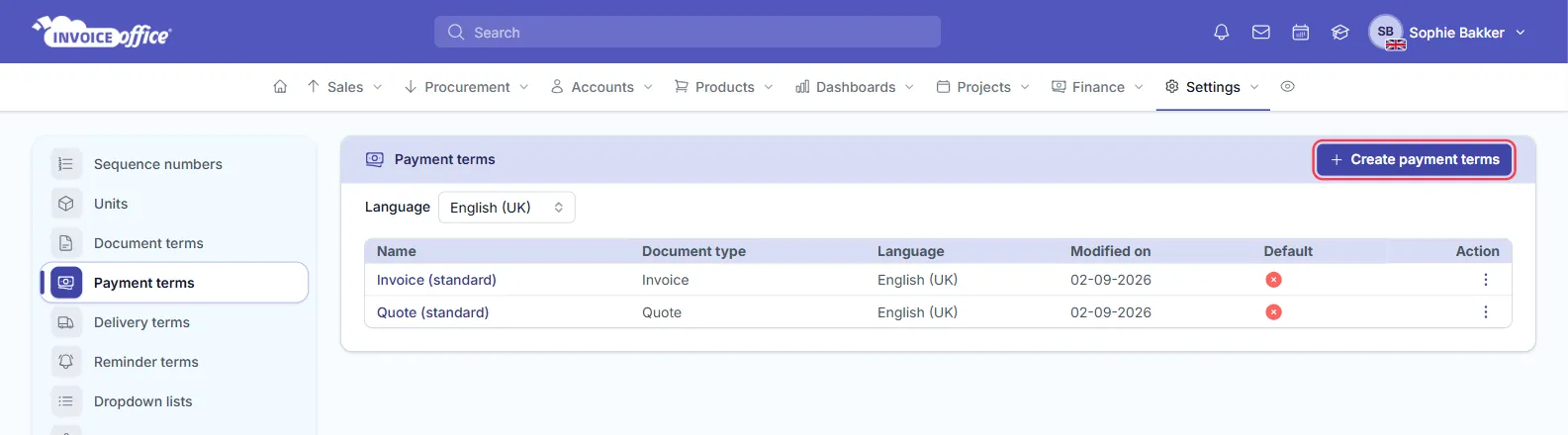Open the Invoice (standard) link

(x=436, y=280)
